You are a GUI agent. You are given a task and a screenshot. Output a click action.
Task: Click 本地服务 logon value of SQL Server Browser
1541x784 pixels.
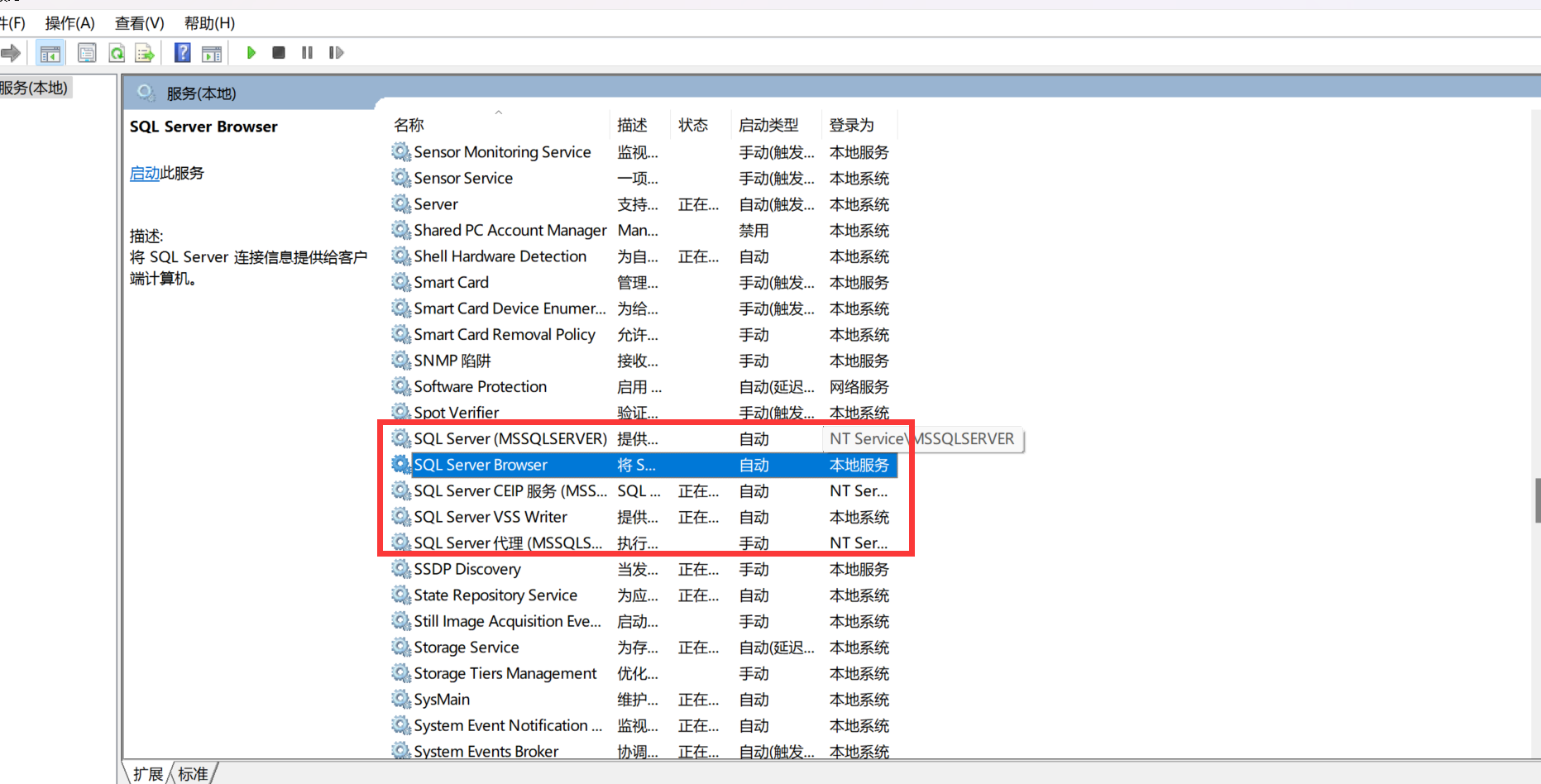pos(859,466)
